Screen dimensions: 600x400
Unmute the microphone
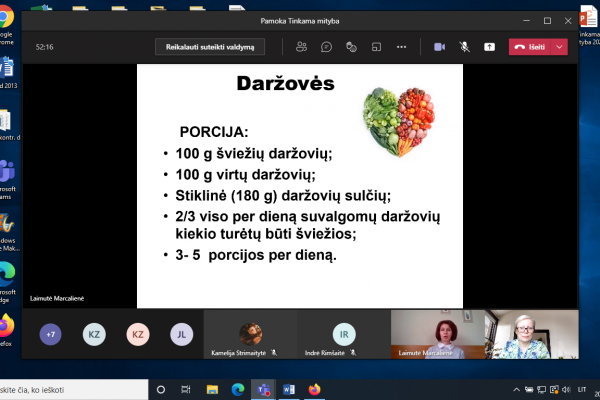(465, 47)
